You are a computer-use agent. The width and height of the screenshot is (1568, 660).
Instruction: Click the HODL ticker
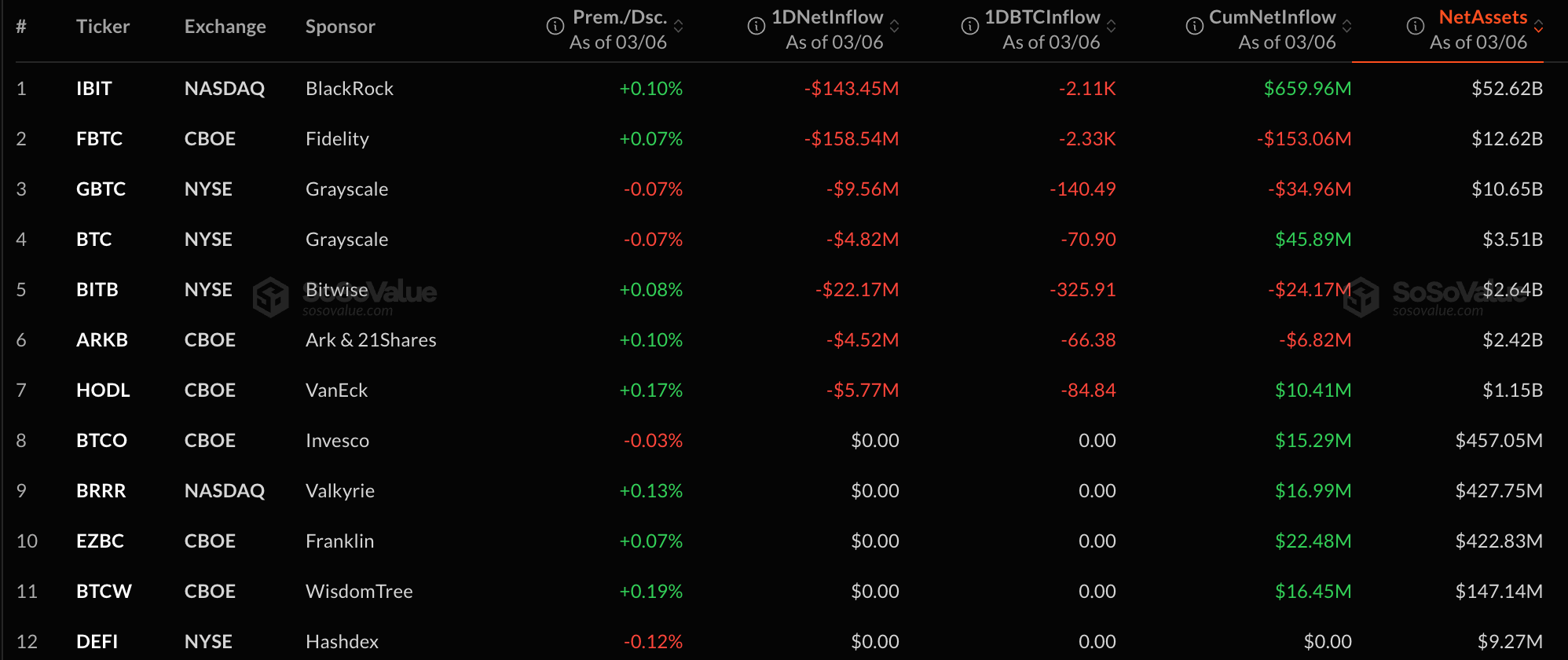pyautogui.click(x=103, y=390)
